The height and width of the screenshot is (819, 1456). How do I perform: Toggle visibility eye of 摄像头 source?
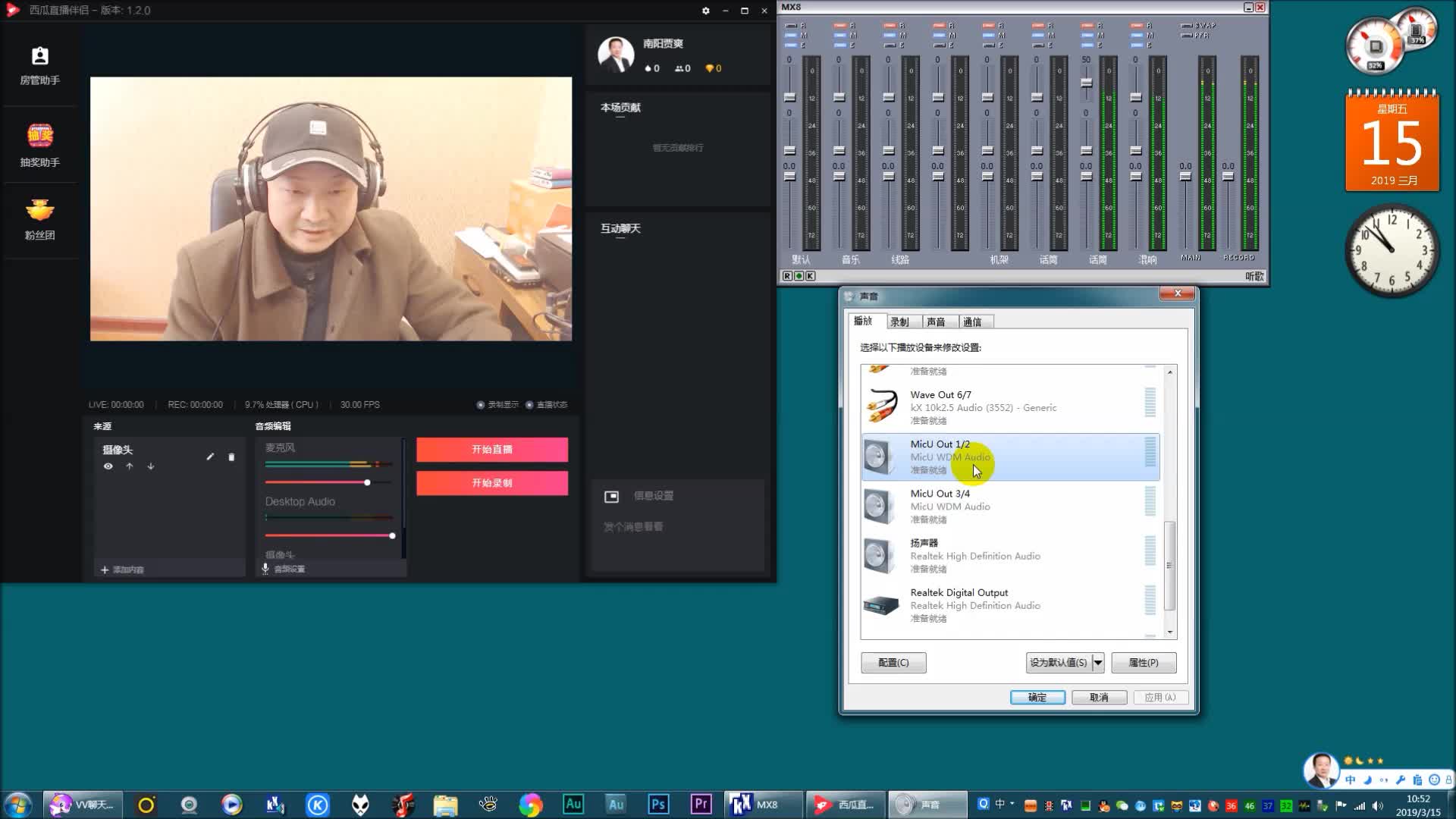(108, 466)
